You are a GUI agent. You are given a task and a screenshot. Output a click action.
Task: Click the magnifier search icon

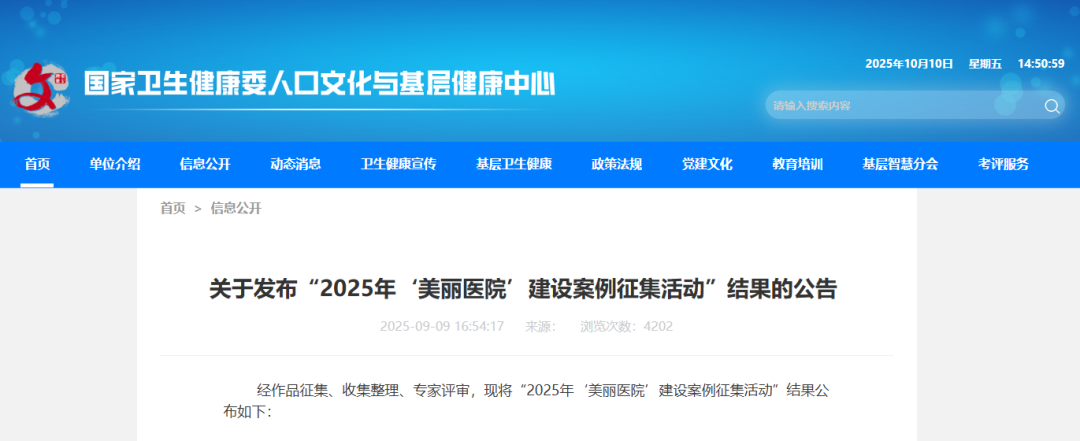pos(1052,106)
